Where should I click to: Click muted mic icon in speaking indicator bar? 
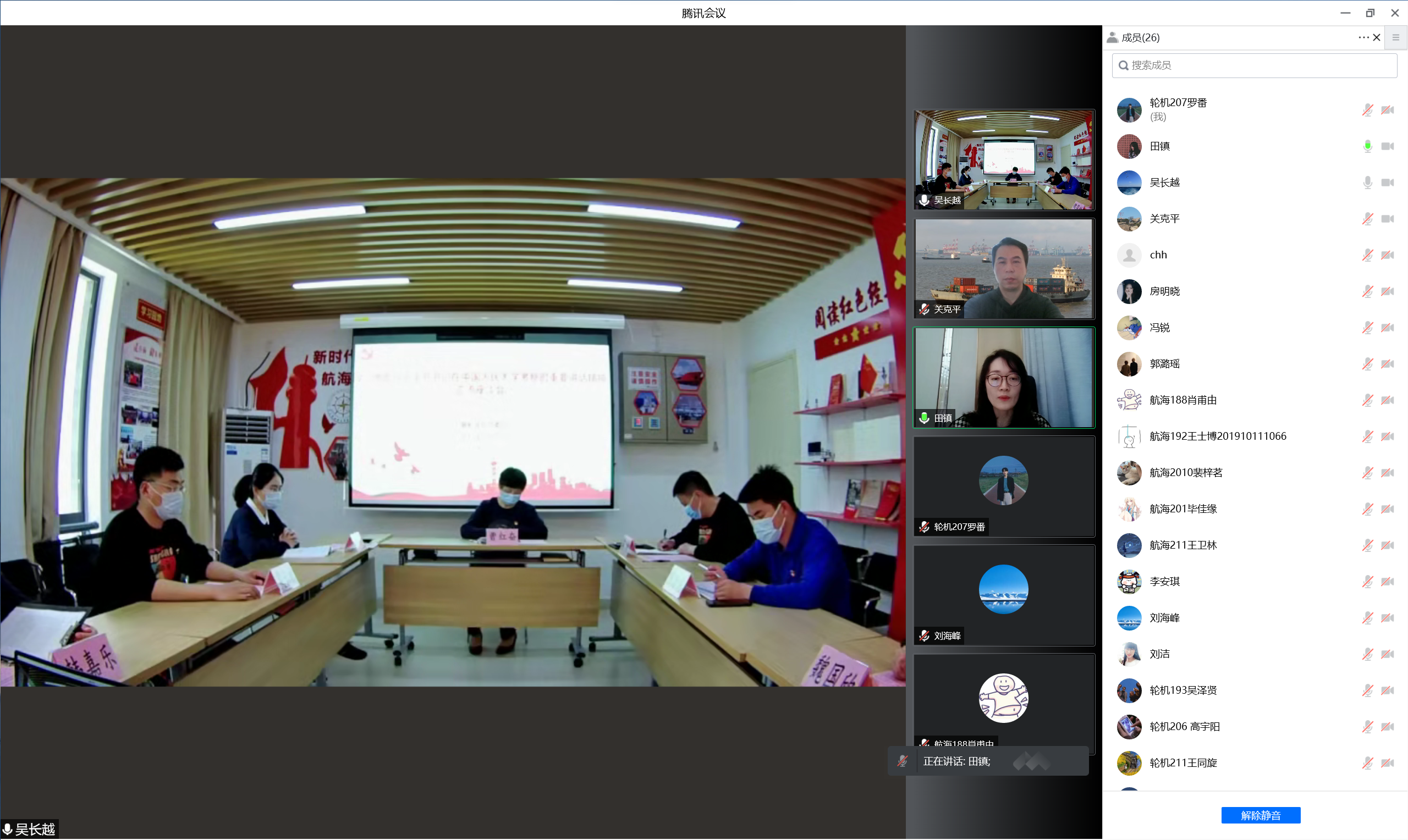[903, 761]
